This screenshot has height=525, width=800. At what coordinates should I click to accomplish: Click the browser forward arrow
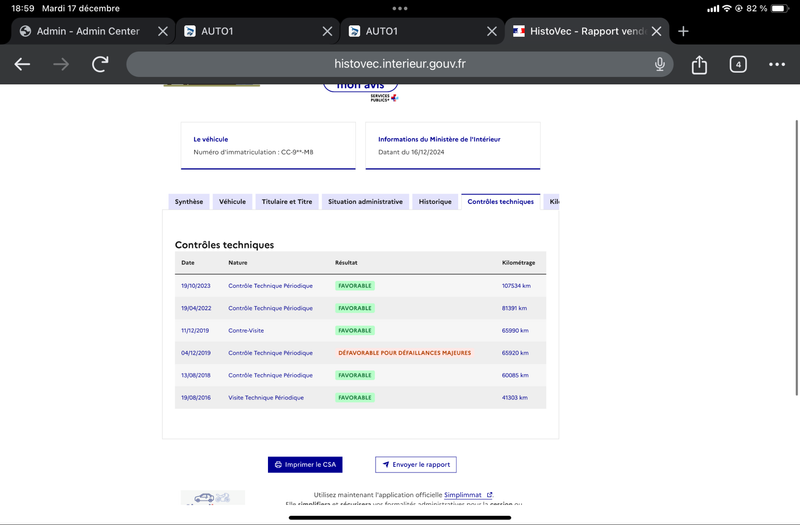61,64
